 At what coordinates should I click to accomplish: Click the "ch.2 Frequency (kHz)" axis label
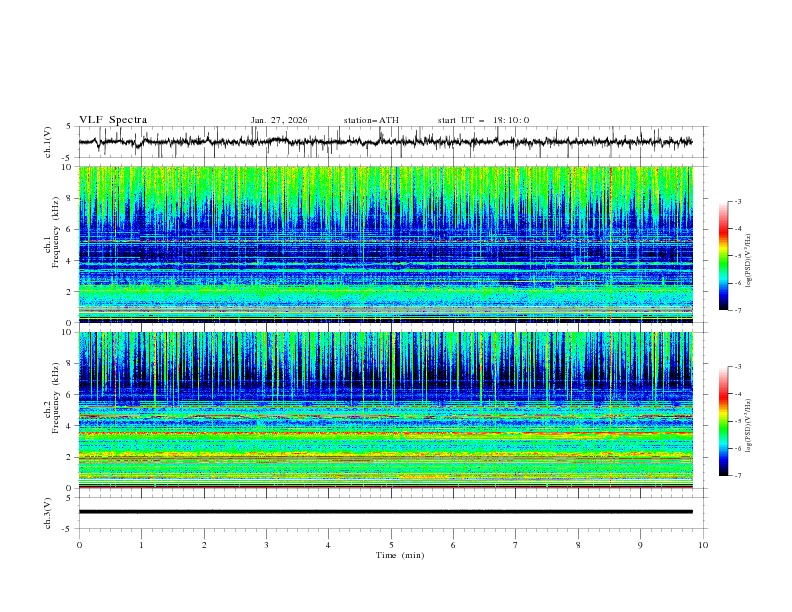[x=52, y=398]
